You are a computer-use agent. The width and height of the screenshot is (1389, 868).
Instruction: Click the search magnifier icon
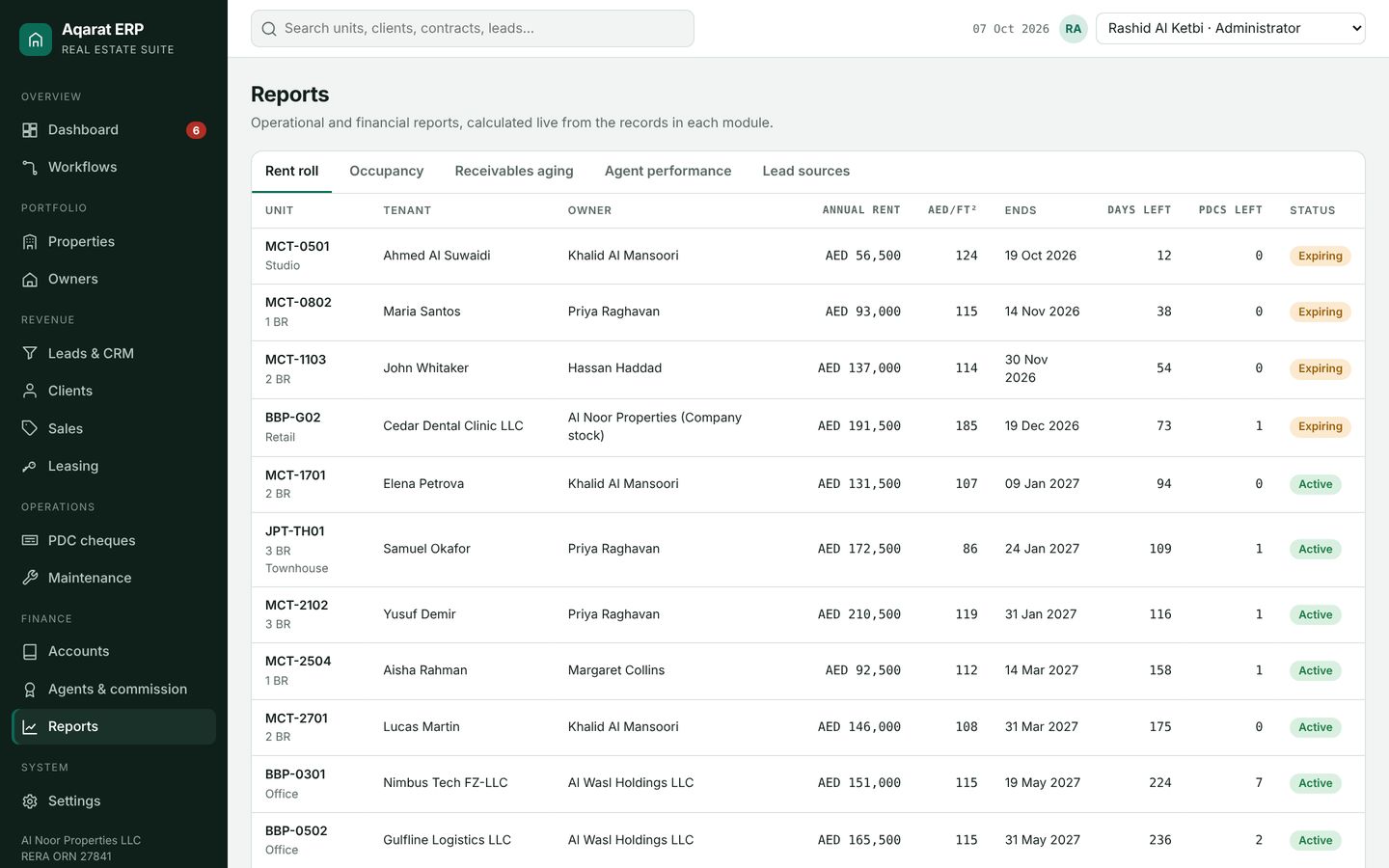(x=269, y=29)
